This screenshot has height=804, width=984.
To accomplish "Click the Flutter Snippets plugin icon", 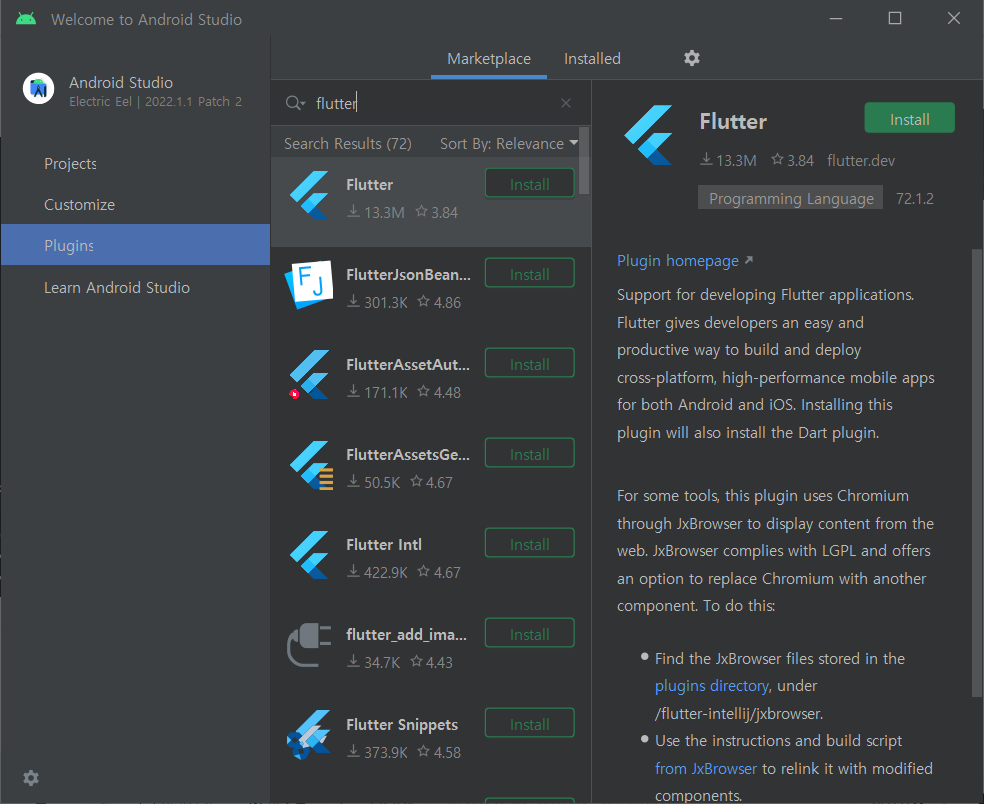I will (309, 735).
